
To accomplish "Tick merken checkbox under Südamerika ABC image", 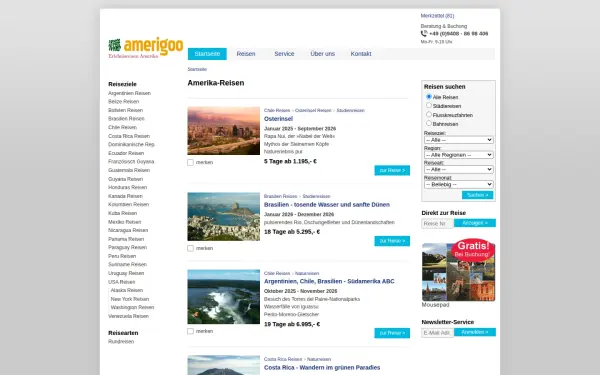I will click(x=191, y=331).
